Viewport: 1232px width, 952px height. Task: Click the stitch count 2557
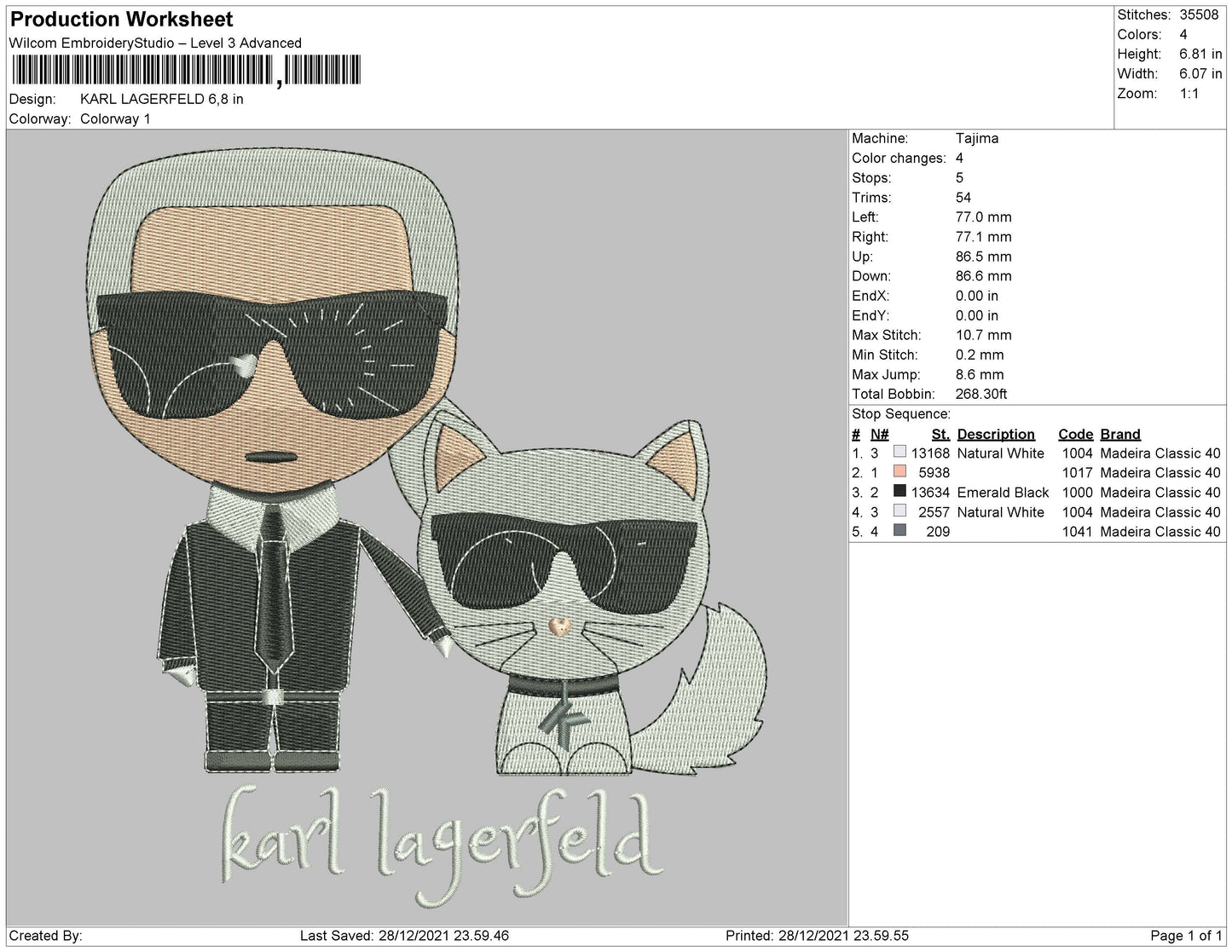(934, 512)
